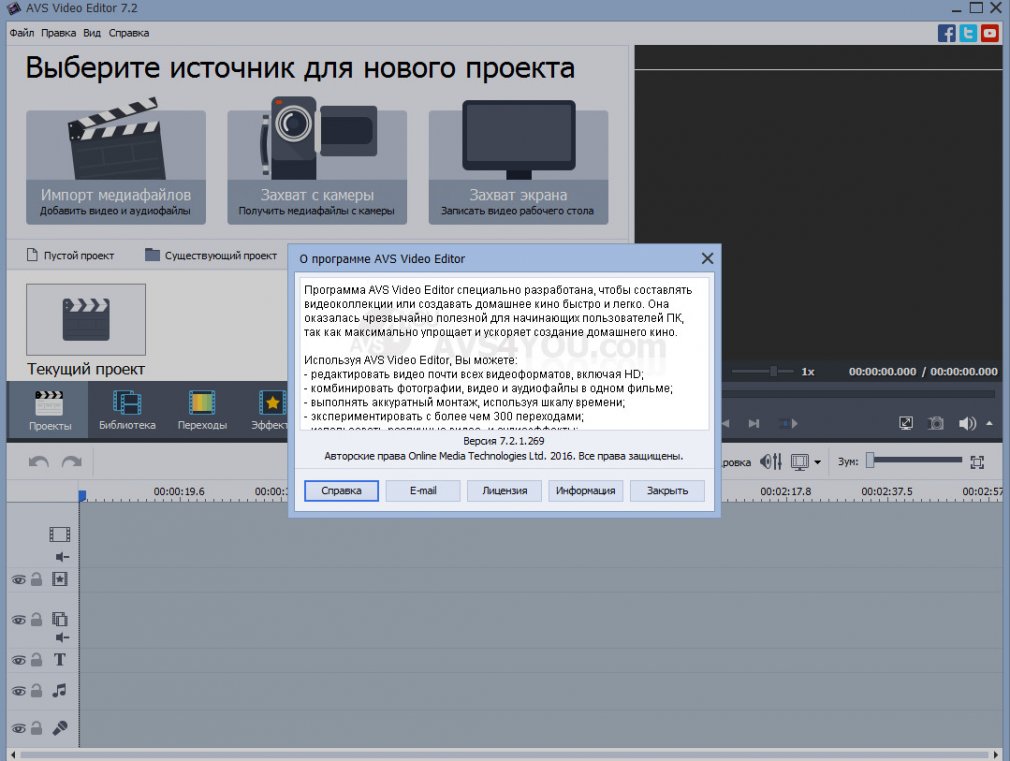Click the fit-to-window zoom icon
This screenshot has height=761, width=1010.
[x=977, y=462]
